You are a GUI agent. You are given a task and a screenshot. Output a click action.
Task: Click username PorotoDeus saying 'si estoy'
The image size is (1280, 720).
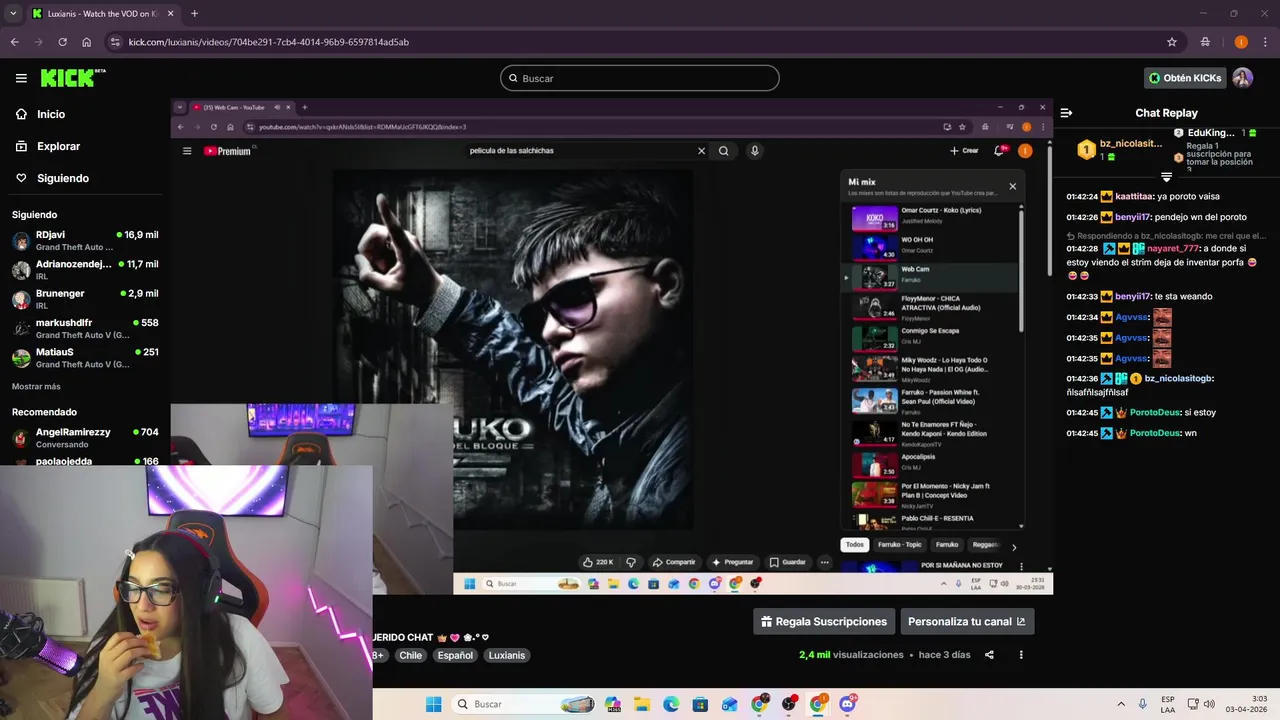click(1155, 412)
